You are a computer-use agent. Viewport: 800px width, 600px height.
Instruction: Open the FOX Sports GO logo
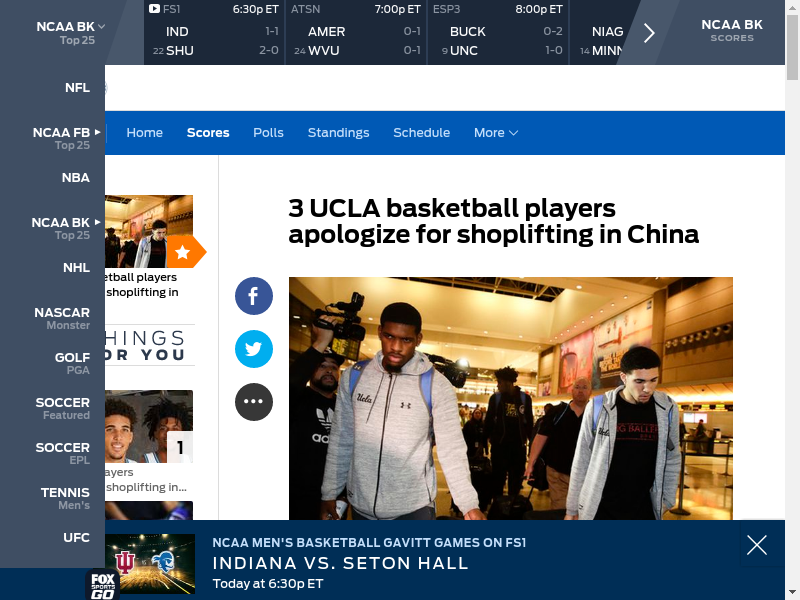[103, 585]
